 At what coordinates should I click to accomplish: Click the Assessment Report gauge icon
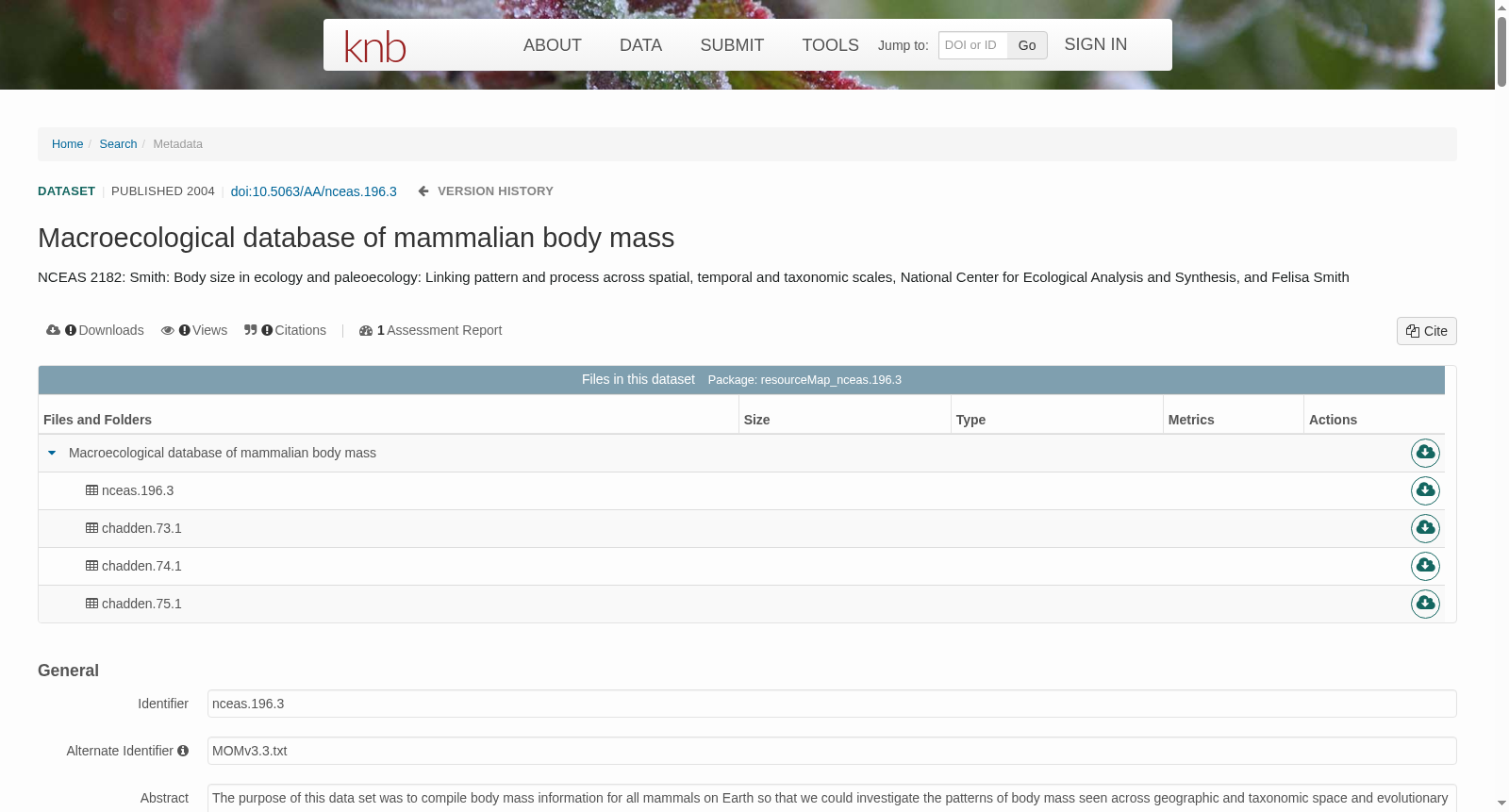point(366,331)
